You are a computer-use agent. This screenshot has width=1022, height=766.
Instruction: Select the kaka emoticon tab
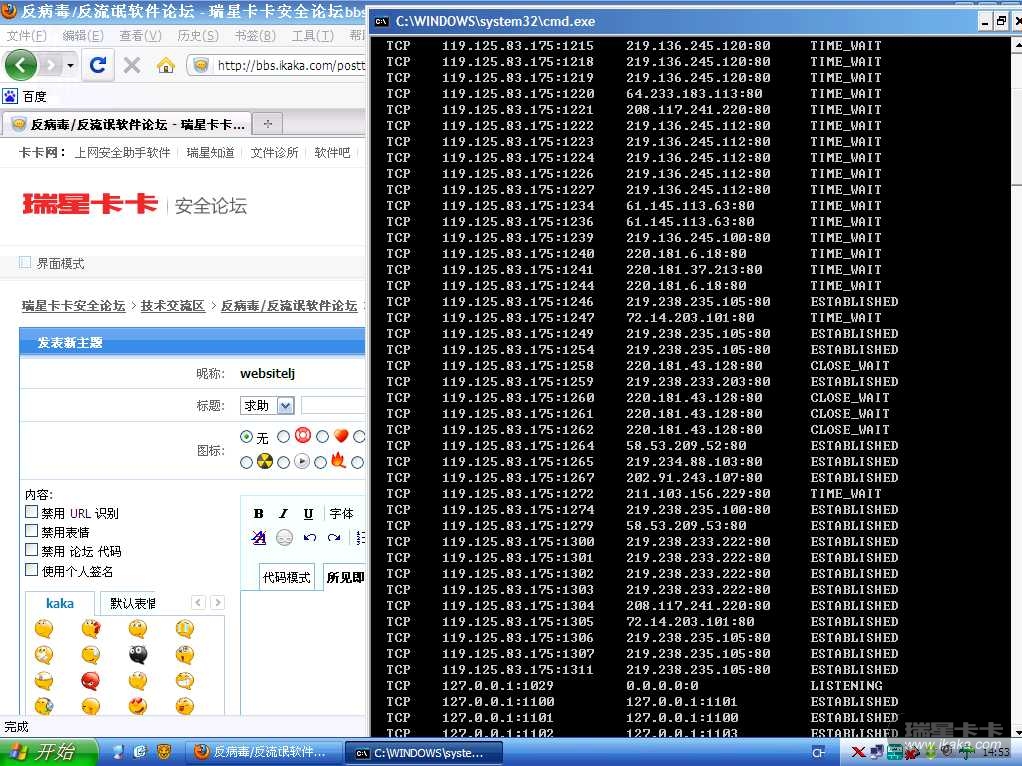click(x=60, y=604)
